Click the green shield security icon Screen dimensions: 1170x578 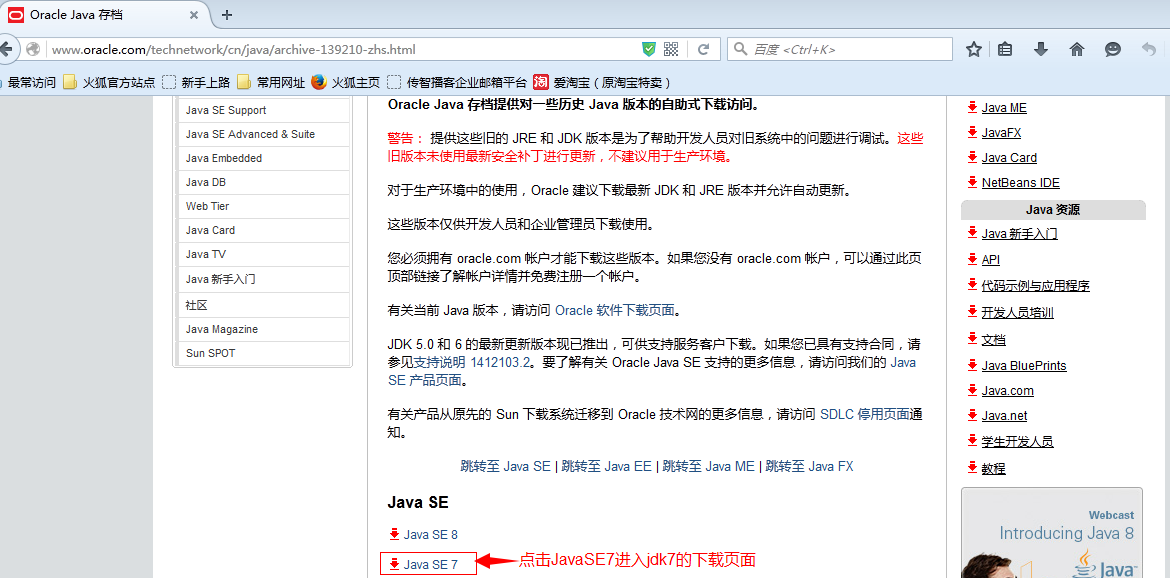pyautogui.click(x=649, y=49)
